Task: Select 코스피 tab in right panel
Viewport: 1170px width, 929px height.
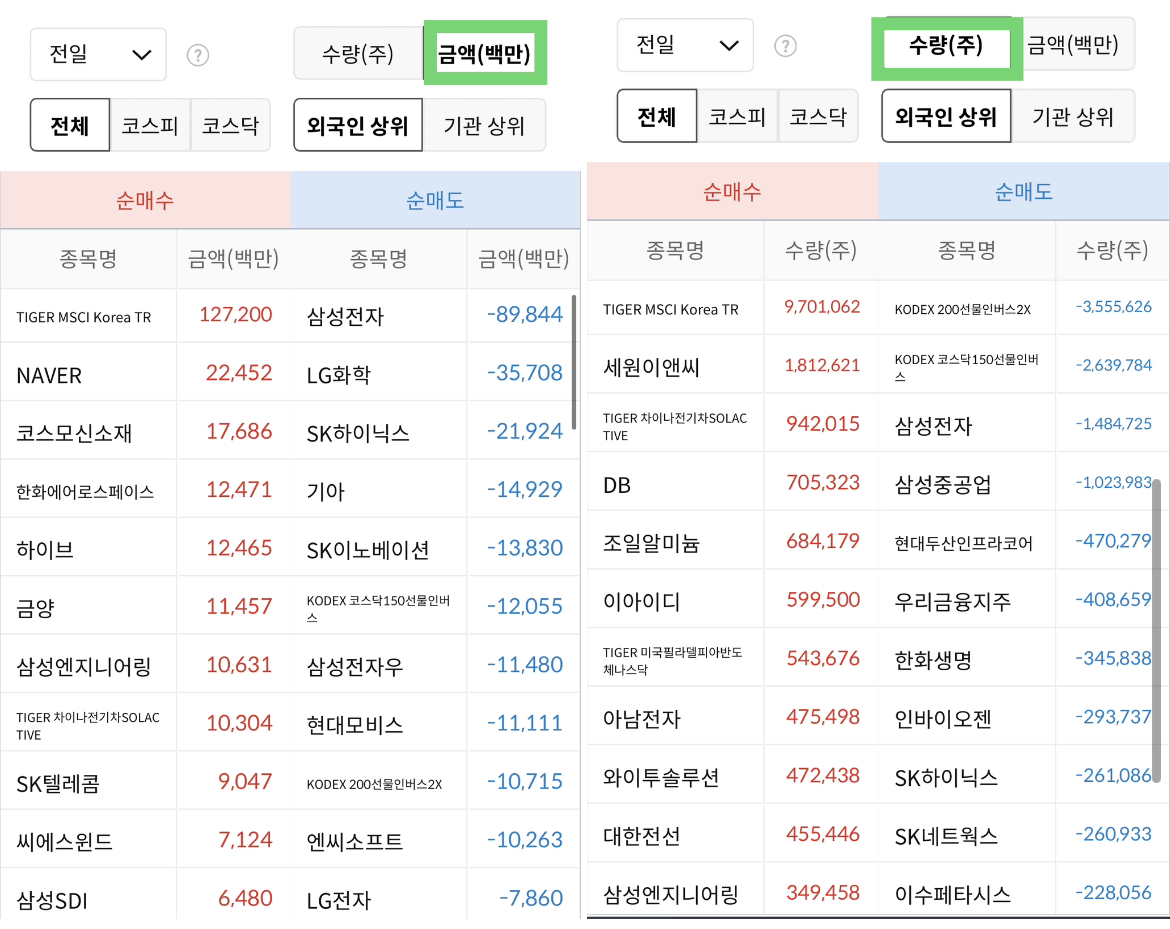Action: click(737, 116)
